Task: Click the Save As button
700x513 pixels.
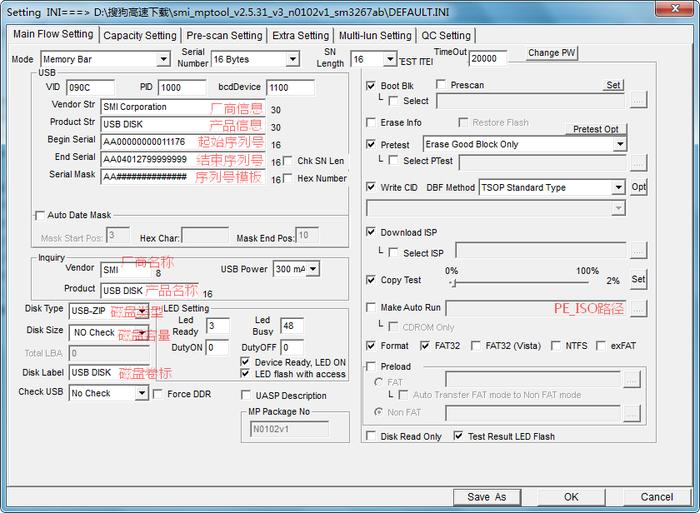Action: 487,497
